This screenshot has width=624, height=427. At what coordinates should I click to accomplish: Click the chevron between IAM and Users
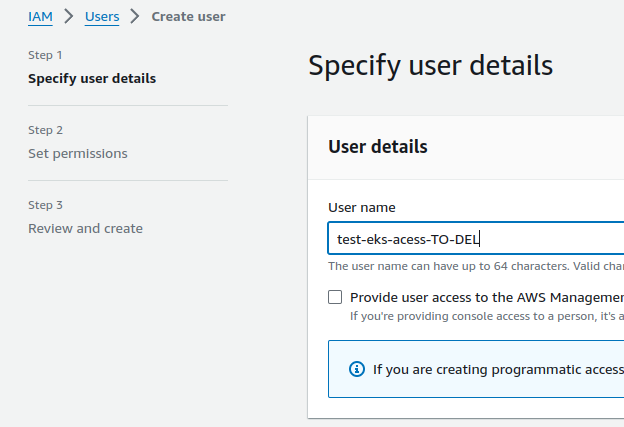click(x=69, y=16)
